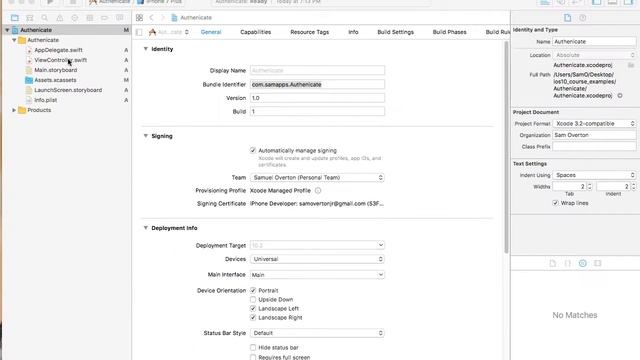Click the Organization field
The height and width of the screenshot is (360, 640).
tap(594, 135)
